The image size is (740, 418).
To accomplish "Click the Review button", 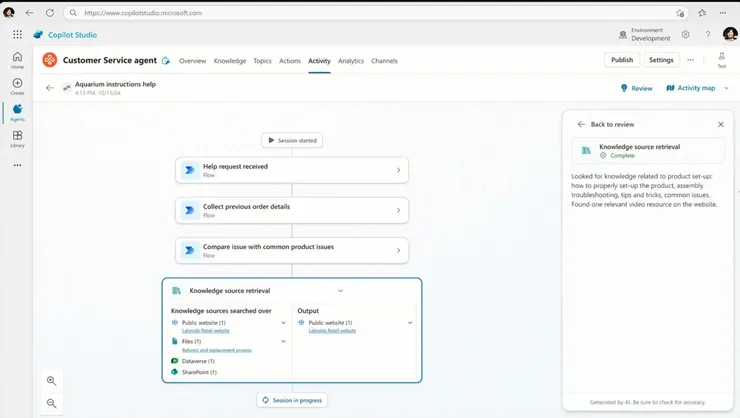I will 637,88.
